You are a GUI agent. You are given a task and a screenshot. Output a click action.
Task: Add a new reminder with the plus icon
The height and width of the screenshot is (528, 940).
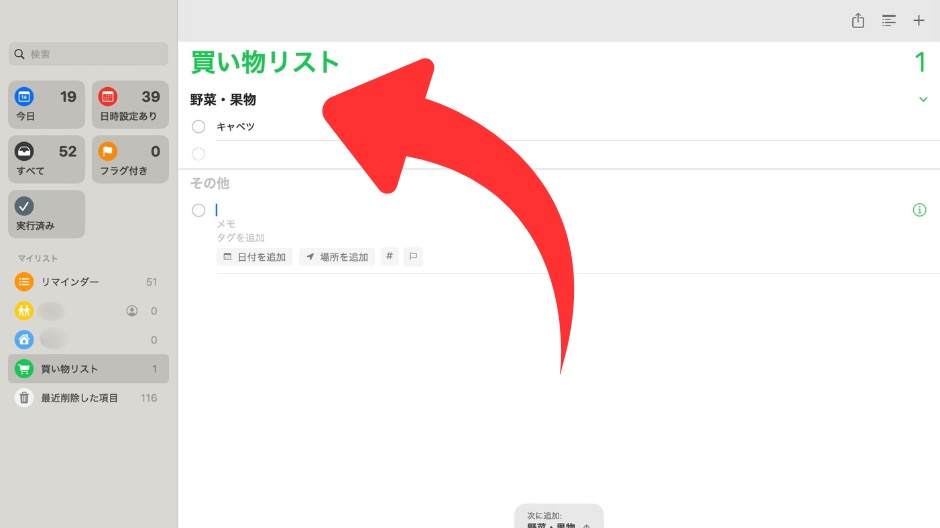click(918, 20)
